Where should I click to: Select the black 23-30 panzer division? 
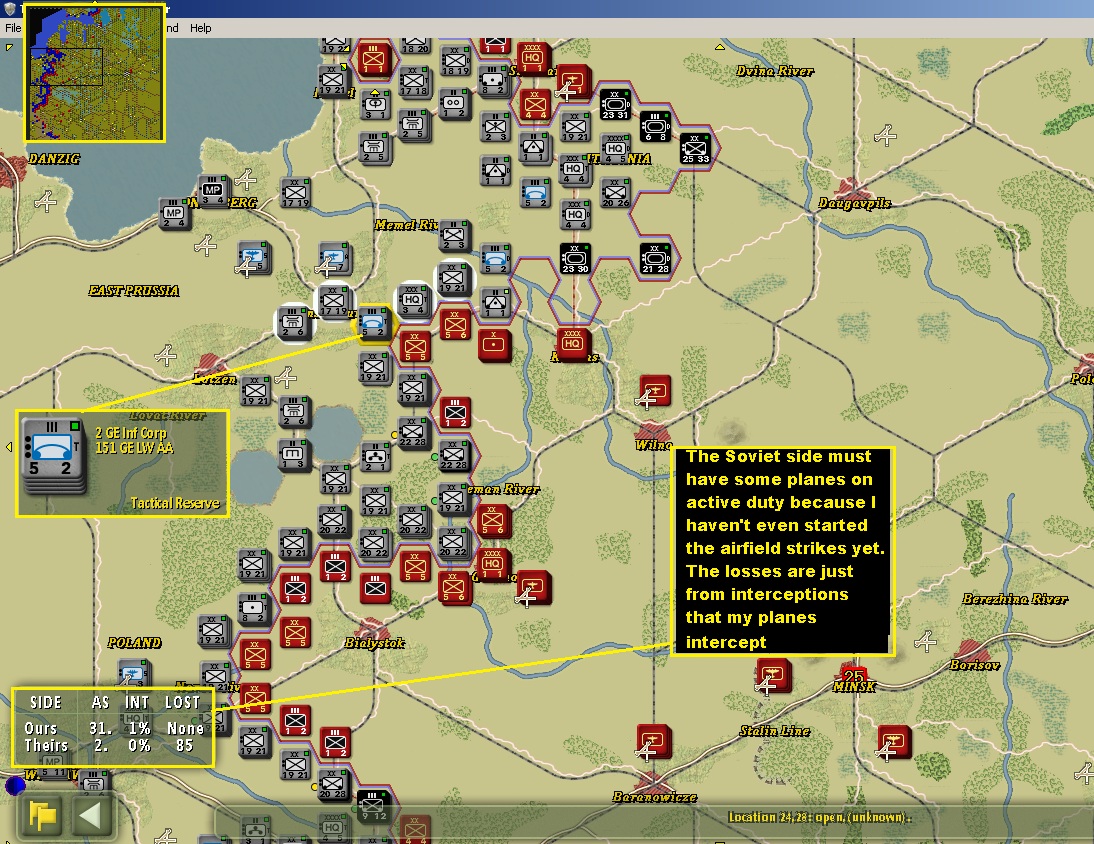pos(575,258)
